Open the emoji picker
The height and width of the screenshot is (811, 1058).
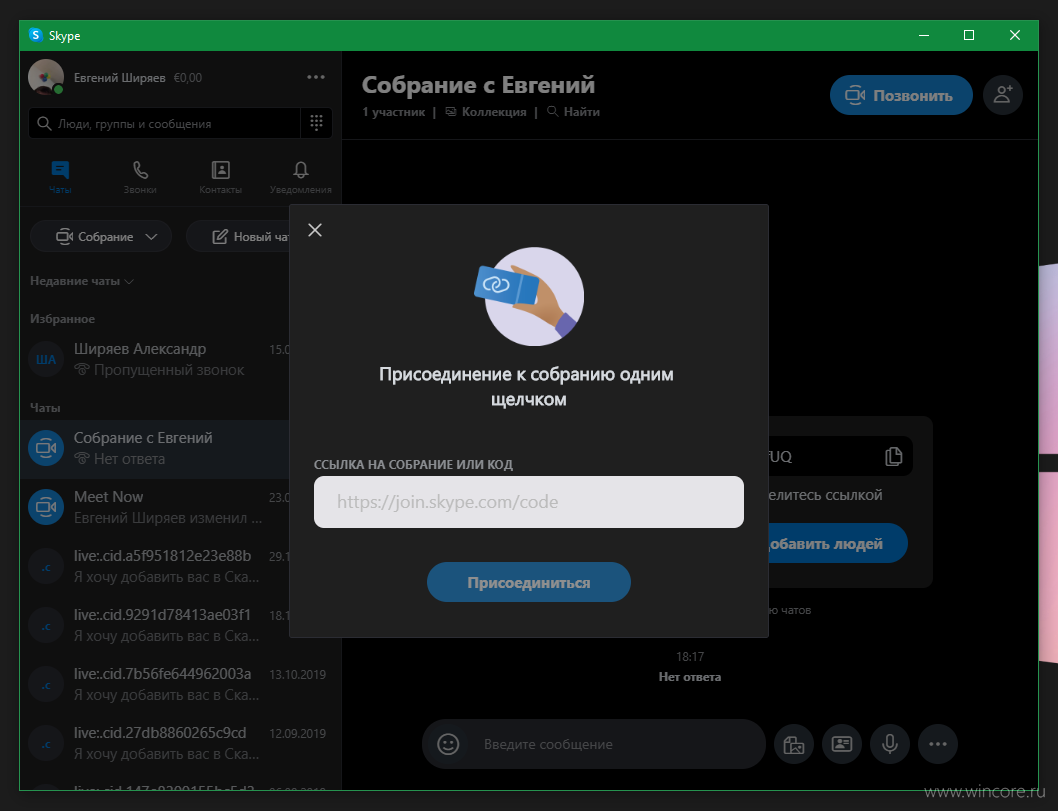pos(448,744)
